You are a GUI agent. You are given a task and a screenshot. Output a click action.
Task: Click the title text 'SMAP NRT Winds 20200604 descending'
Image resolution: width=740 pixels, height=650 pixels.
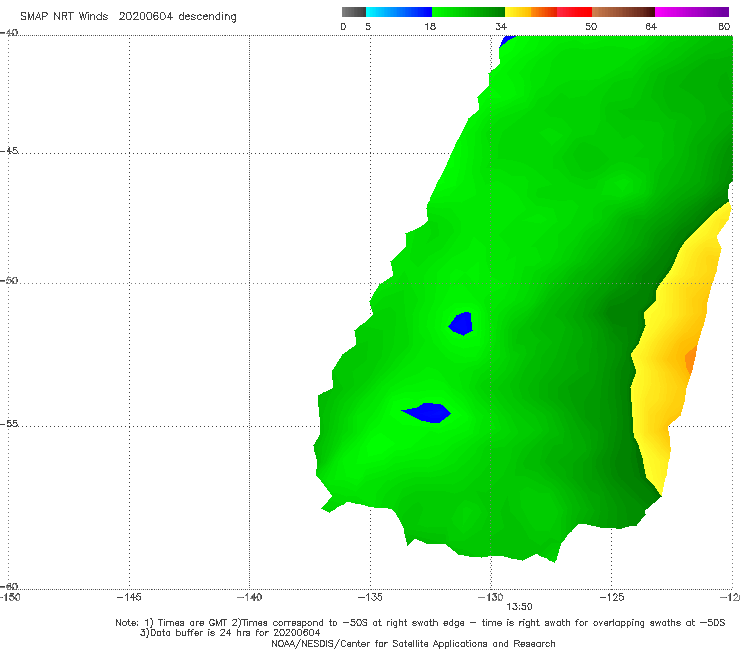pyautogui.click(x=128, y=17)
